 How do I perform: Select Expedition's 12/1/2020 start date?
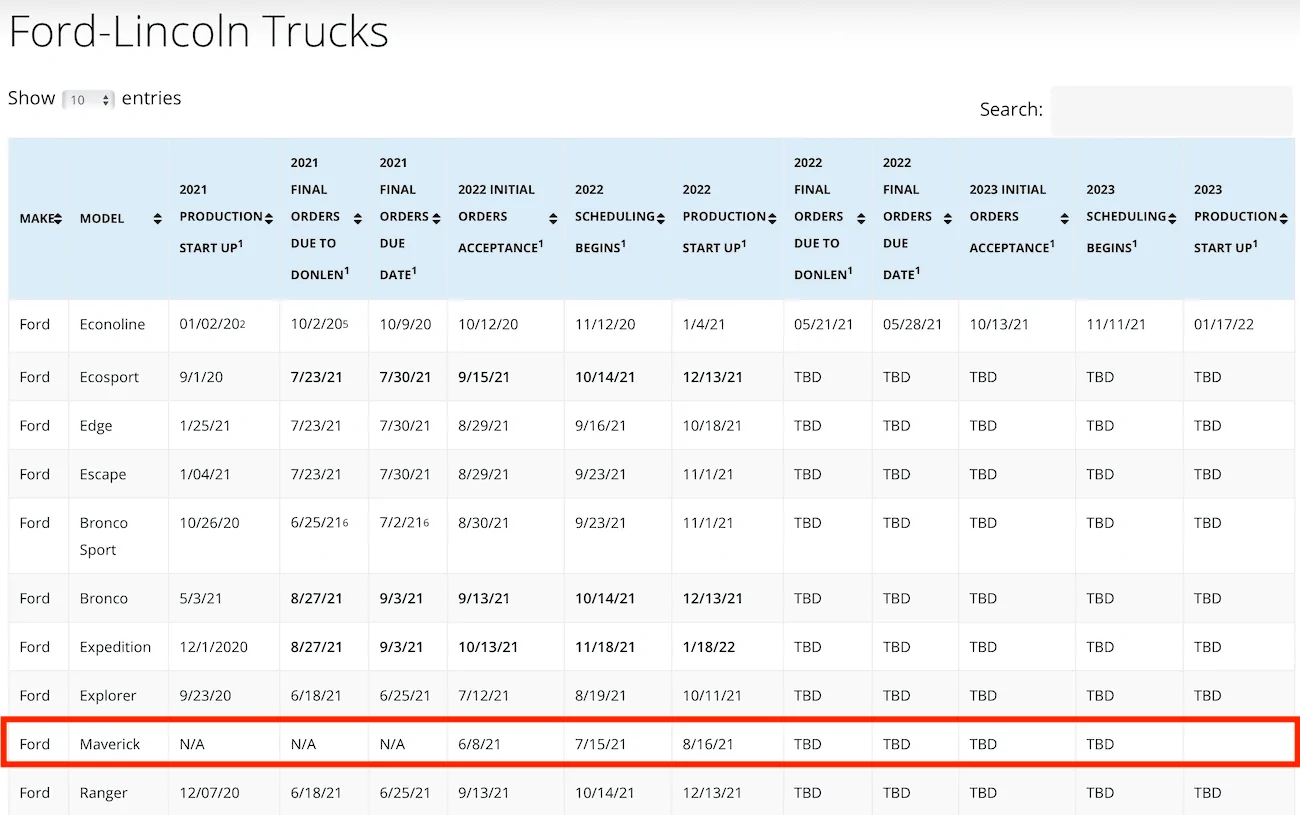(x=214, y=647)
